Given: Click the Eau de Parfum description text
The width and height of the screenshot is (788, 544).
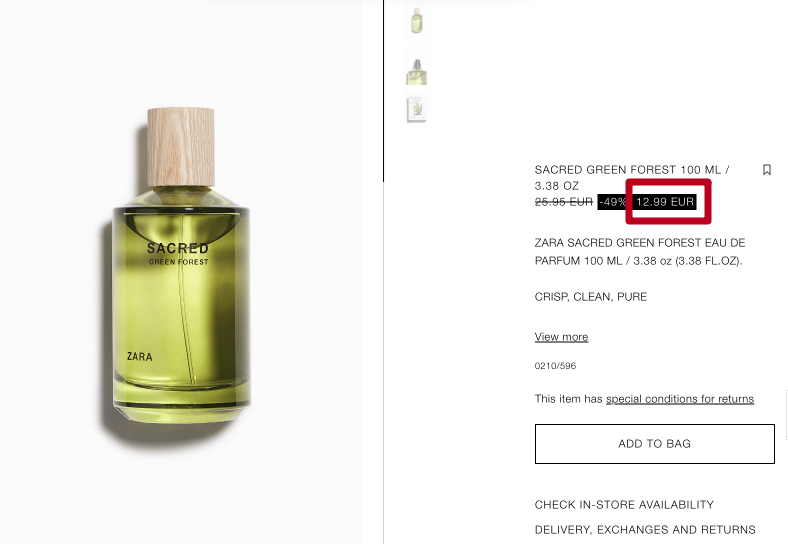Looking at the screenshot, I should (640, 252).
